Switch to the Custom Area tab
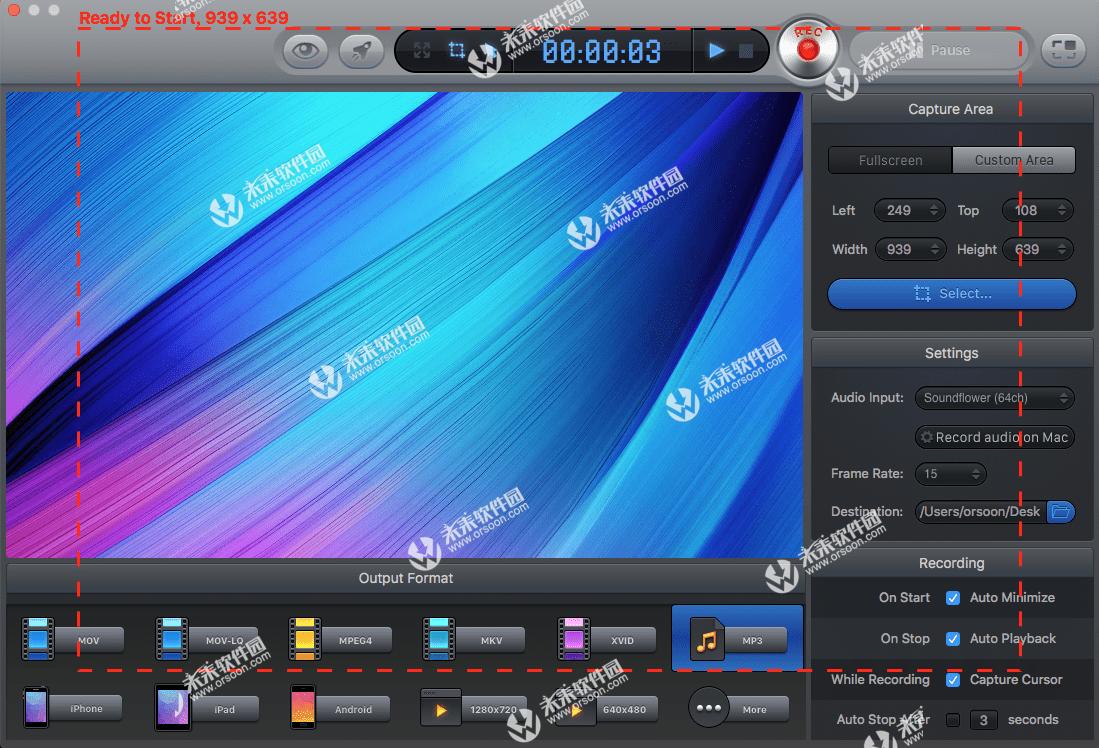1099x748 pixels. click(1014, 159)
